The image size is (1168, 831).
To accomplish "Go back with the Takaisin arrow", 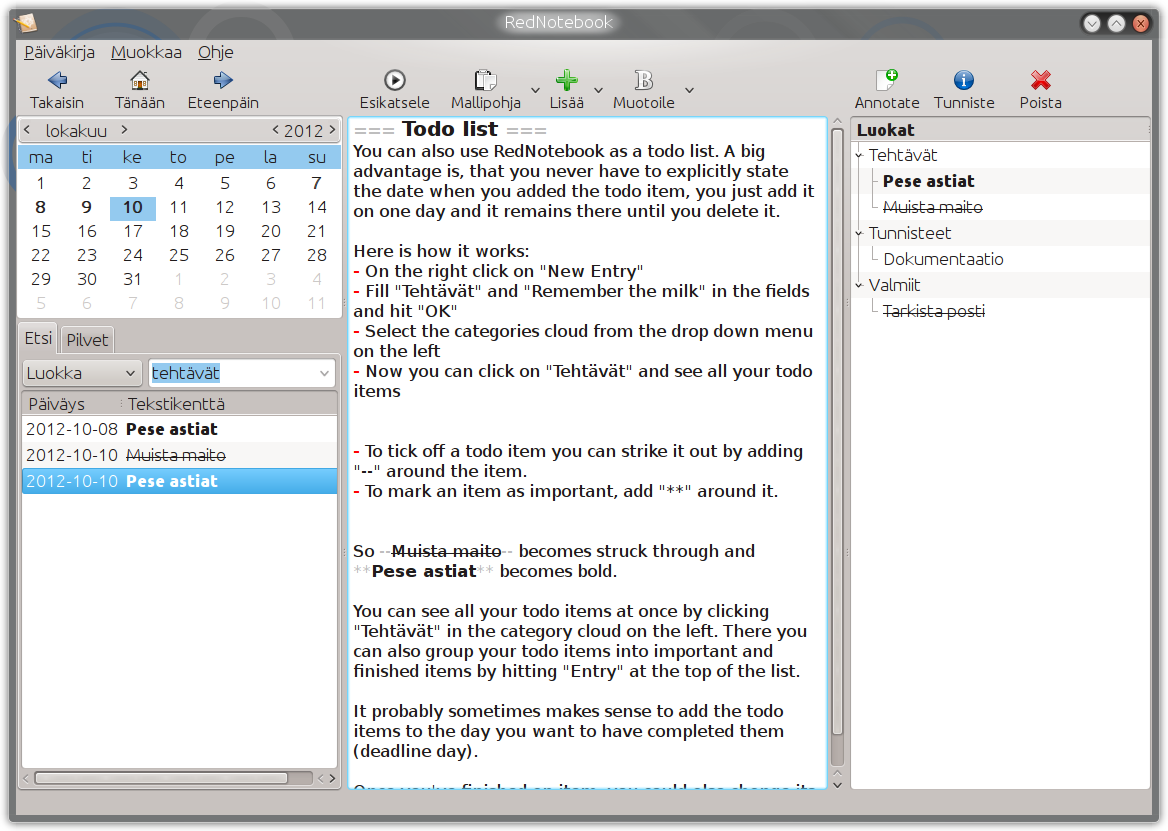I will 57,80.
